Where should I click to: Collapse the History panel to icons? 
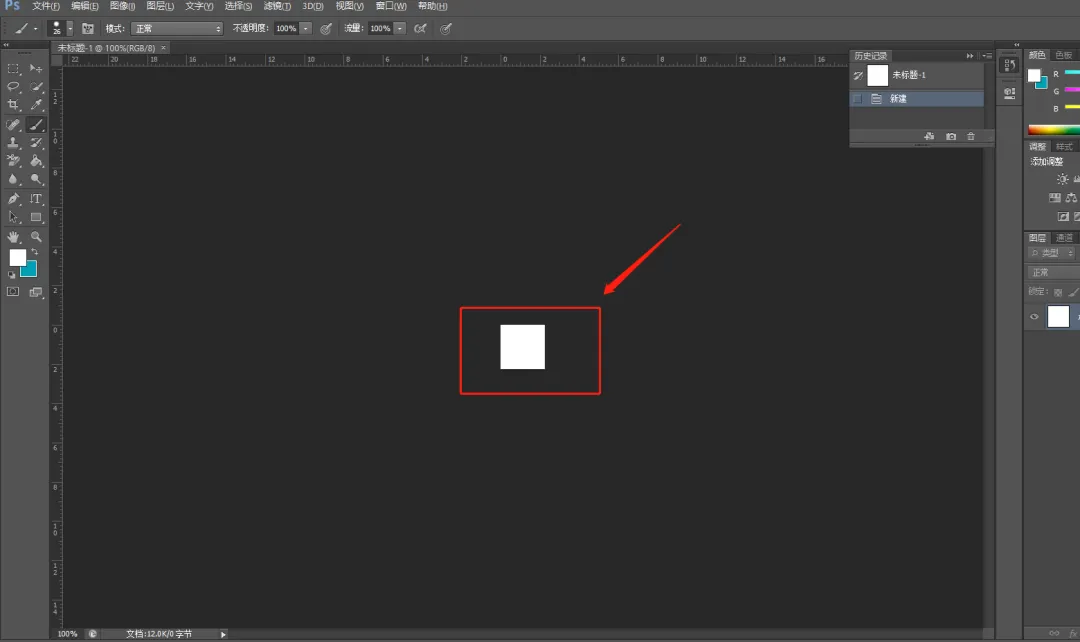tap(970, 56)
